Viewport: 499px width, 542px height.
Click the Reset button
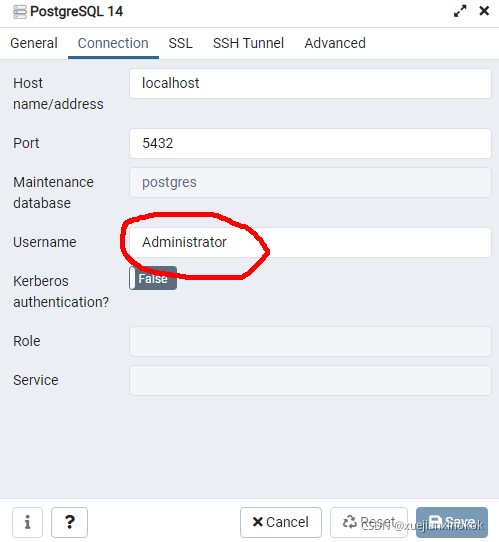pyautogui.click(x=369, y=522)
